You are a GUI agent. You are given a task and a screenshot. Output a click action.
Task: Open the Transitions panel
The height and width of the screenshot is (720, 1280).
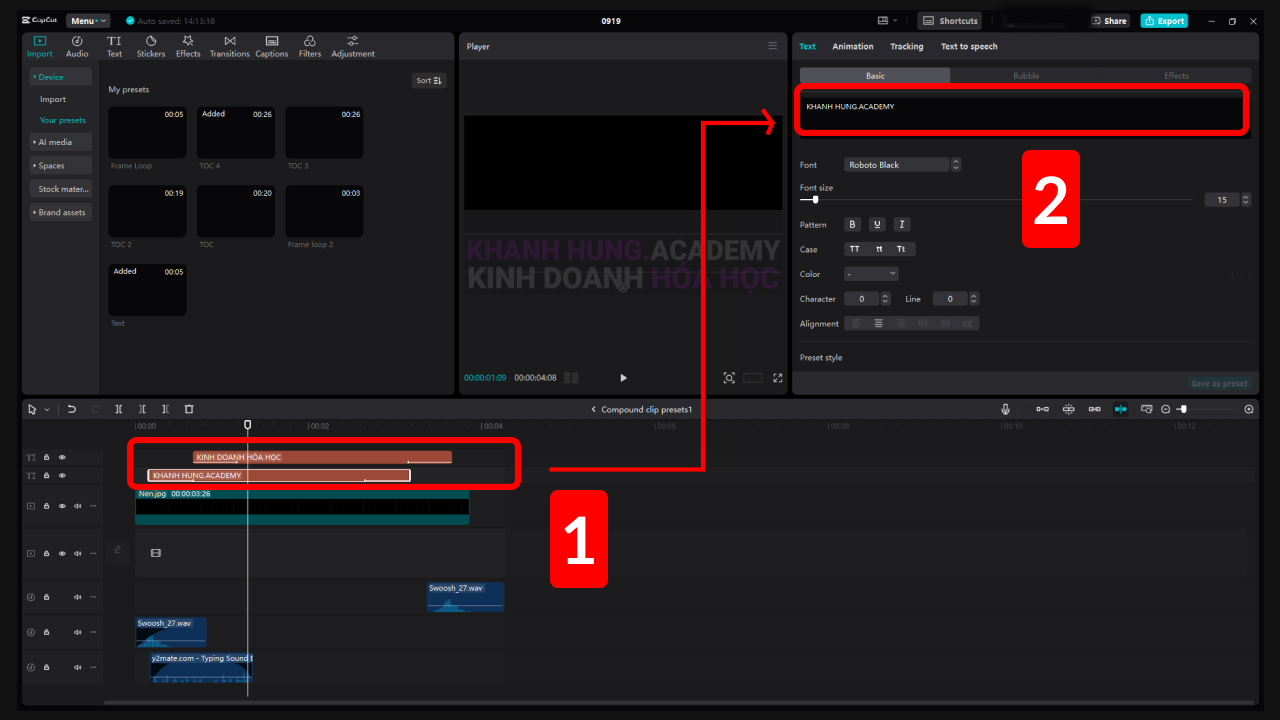pos(229,46)
